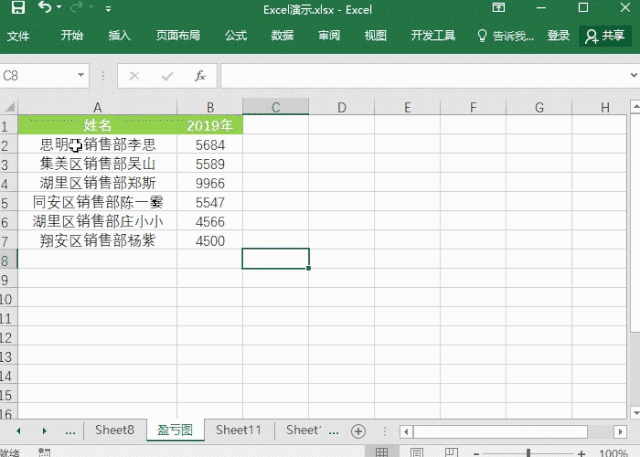Click the vertical scrollbar down arrow

636,413
